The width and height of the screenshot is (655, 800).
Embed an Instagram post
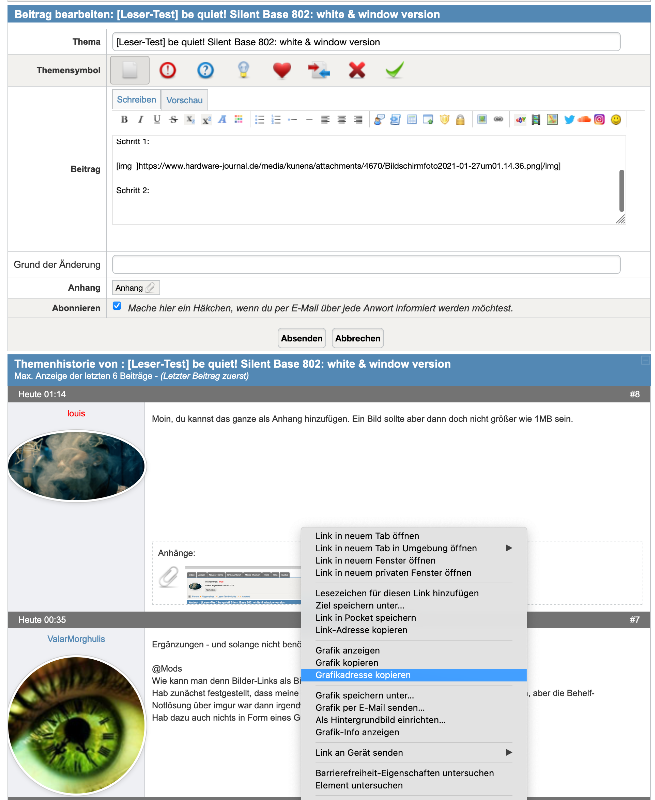click(599, 119)
